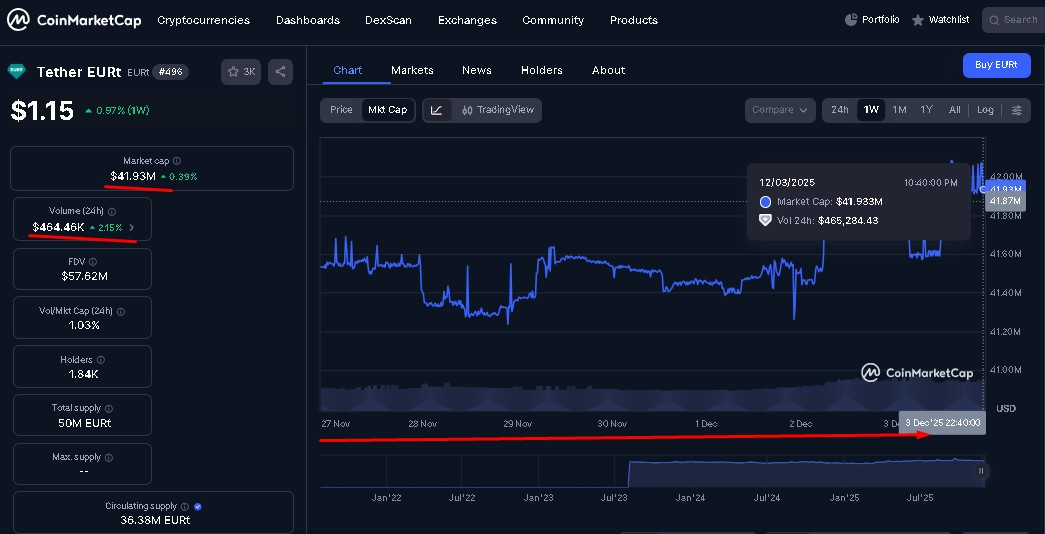
Task: Select the 1M time range
Action: click(x=899, y=110)
